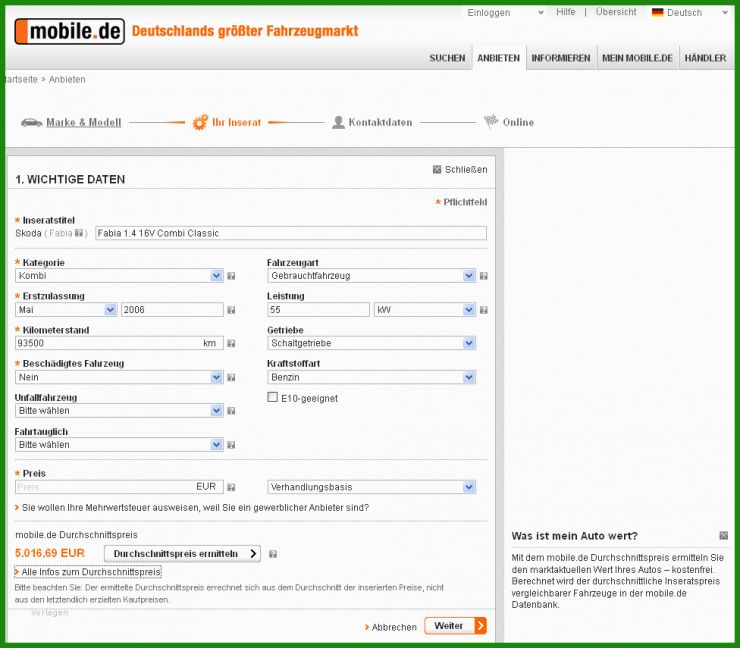Screen dimensions: 740x648
Task: Open the Kategorie dropdown showing Kombi
Action: [x=119, y=276]
